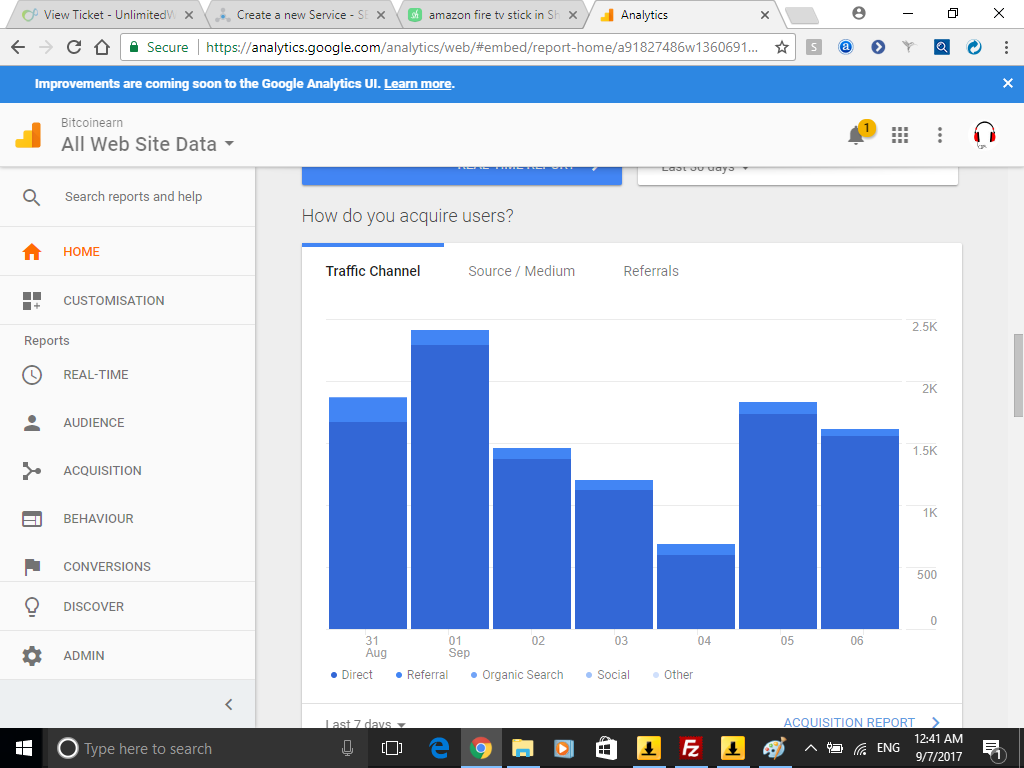This screenshot has height=768, width=1024.
Task: Open the Last 7 days date dropdown
Action: coord(366,724)
